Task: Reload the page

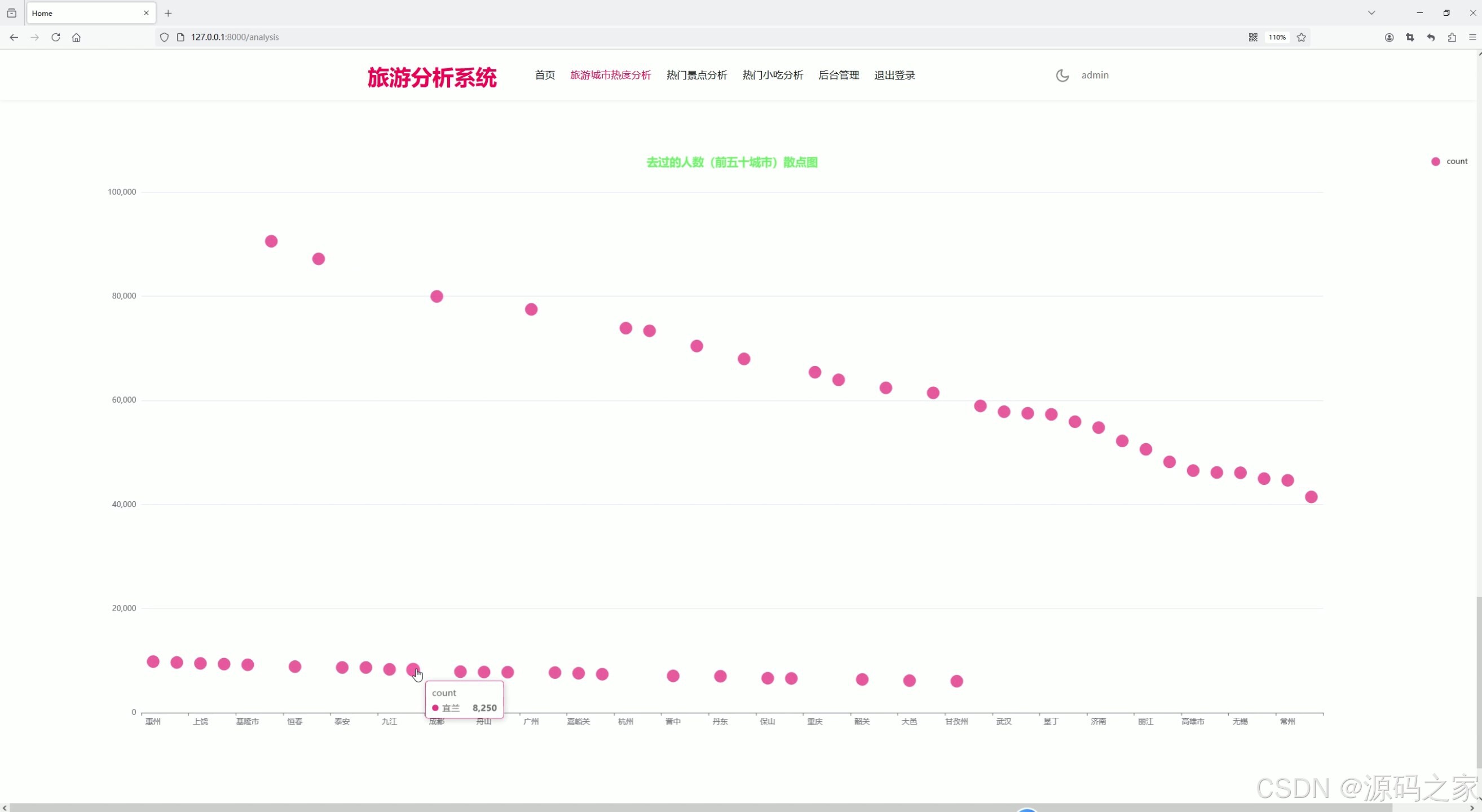Action: coord(56,37)
